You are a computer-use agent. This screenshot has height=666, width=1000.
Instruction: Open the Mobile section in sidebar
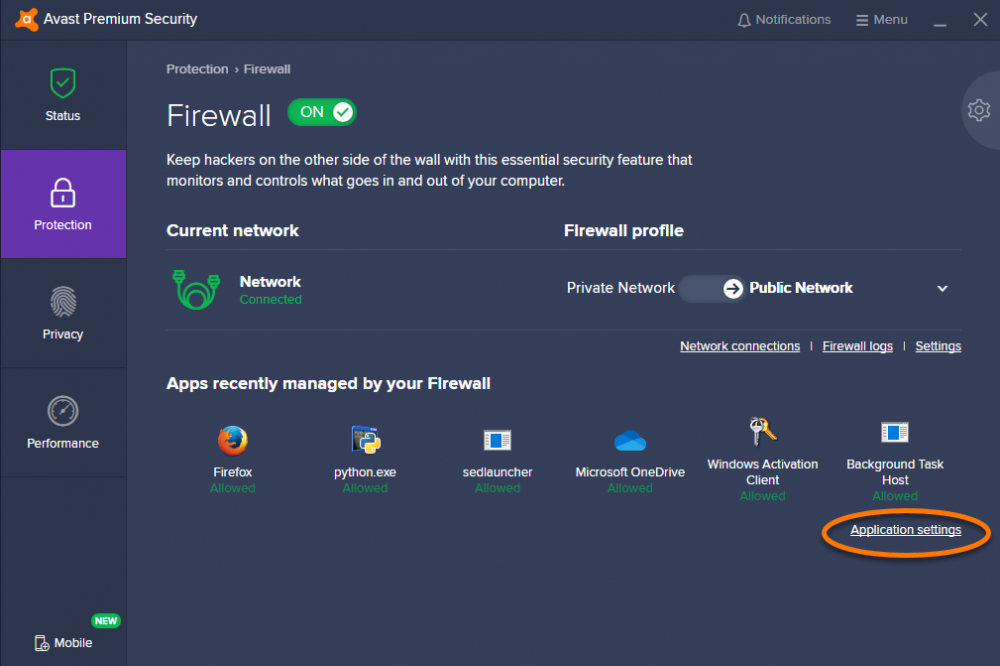point(63,643)
